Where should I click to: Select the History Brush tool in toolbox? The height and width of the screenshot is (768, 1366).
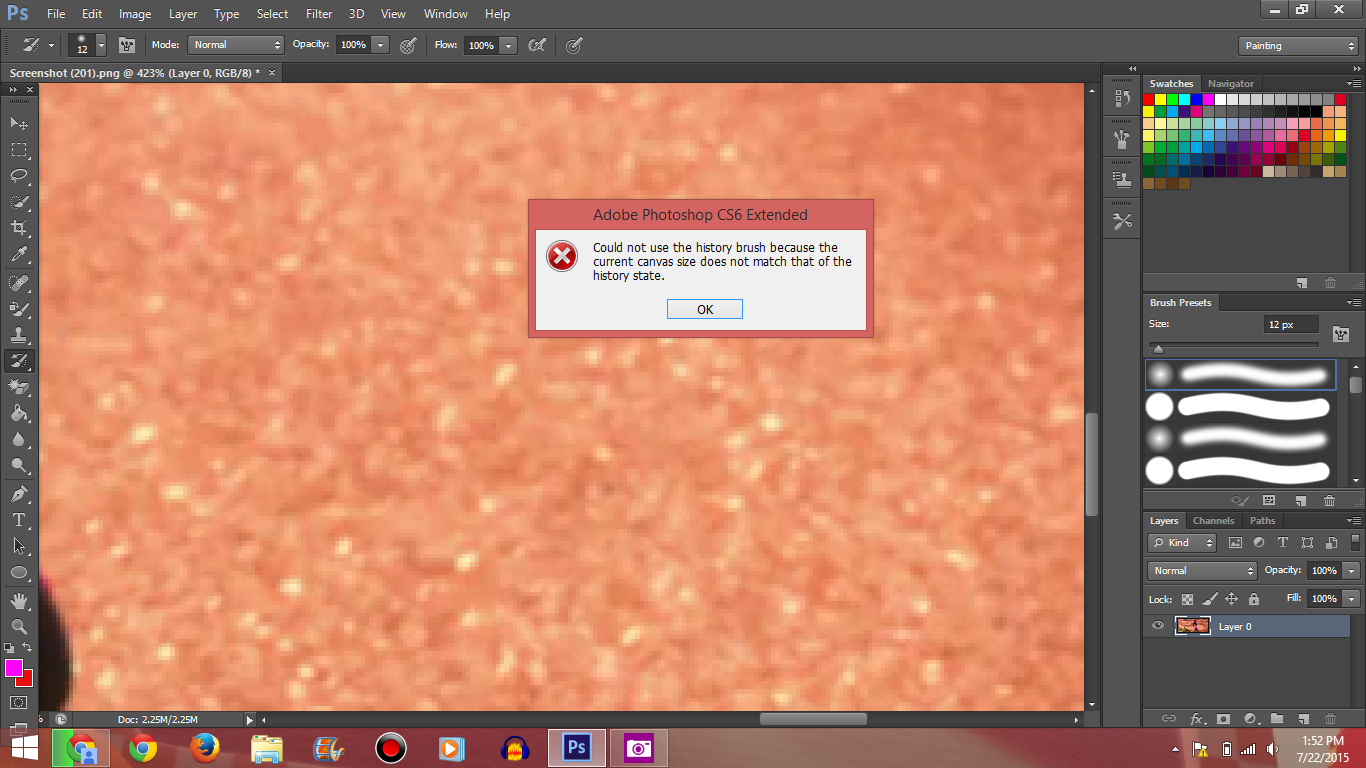[x=19, y=361]
